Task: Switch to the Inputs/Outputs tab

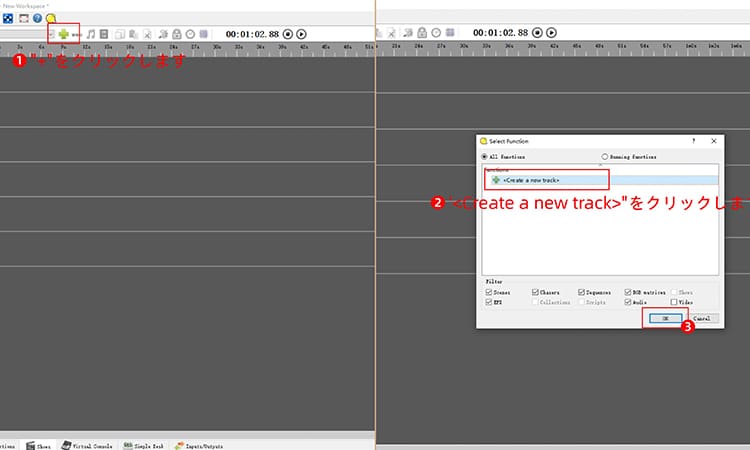Action: click(x=199, y=446)
